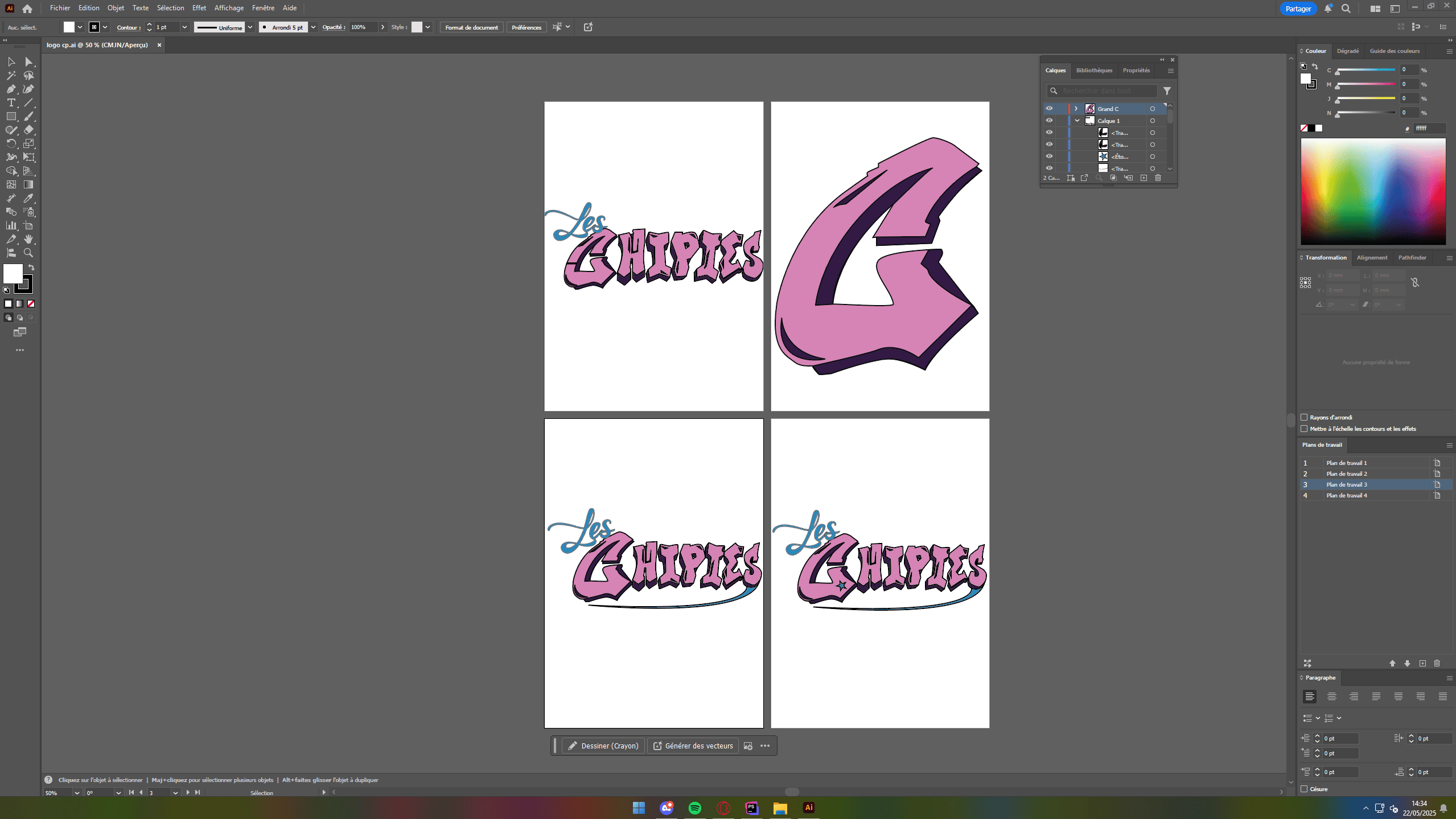Select Plan de travail 2 in list
Screen dimensions: 1456x819
tap(1346, 474)
